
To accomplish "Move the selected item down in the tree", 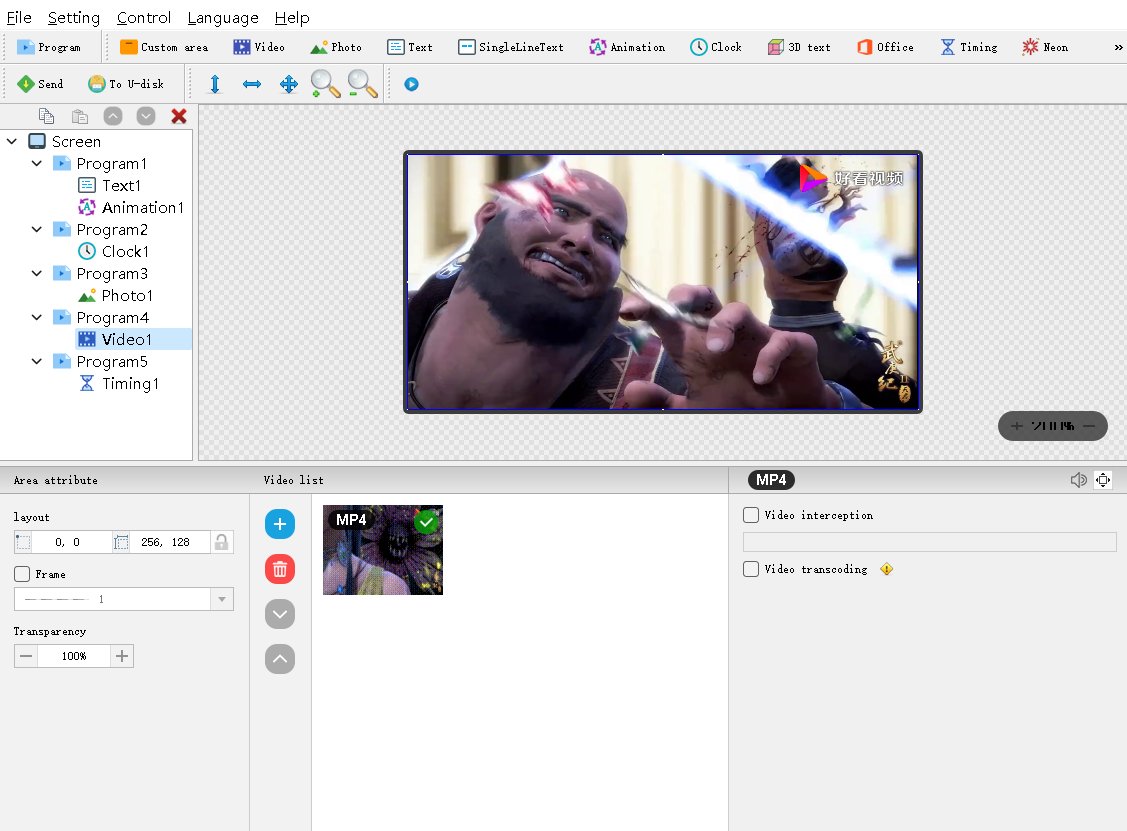I will (146, 116).
